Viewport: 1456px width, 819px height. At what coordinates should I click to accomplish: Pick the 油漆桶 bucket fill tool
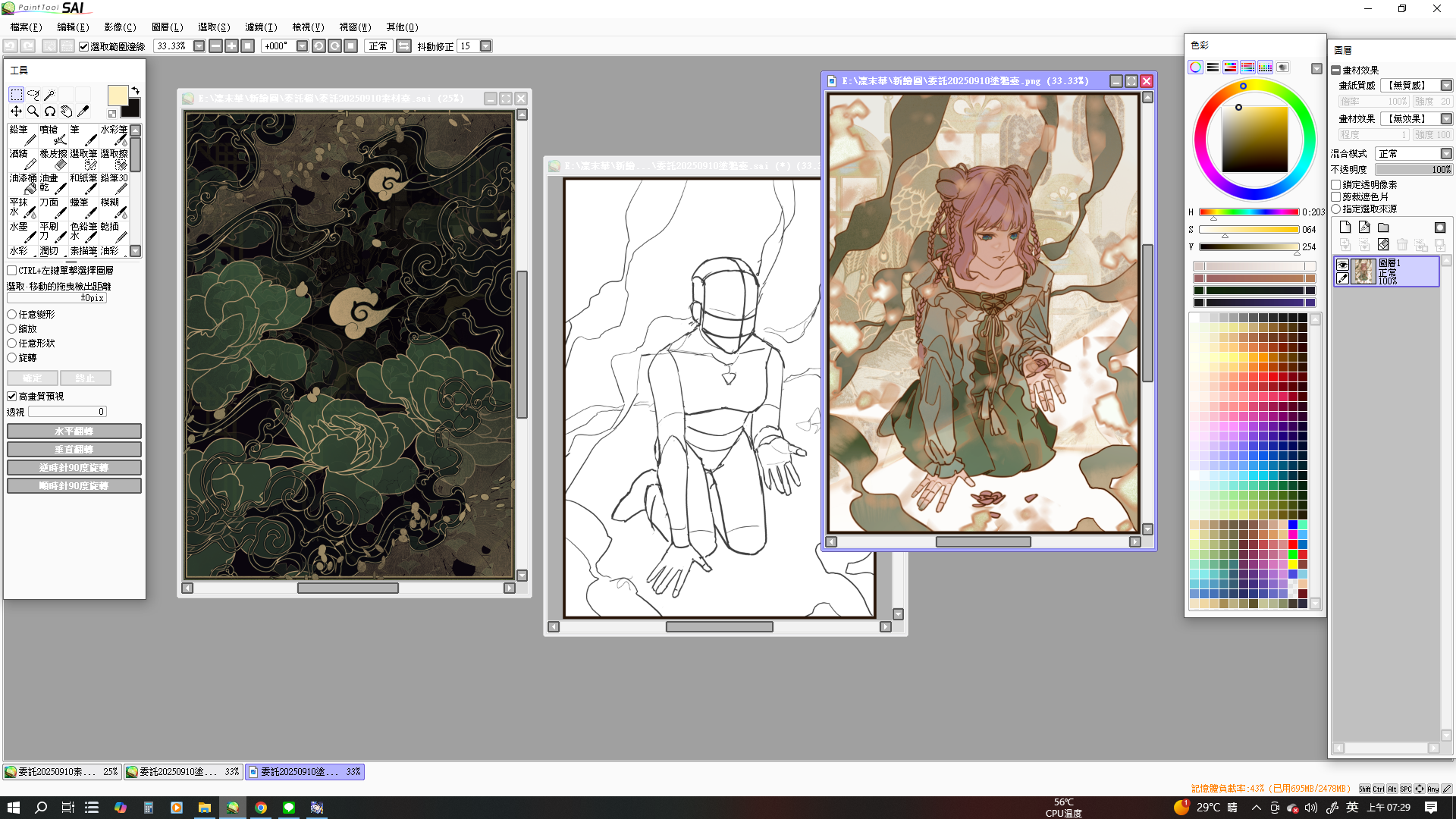pyautogui.click(x=23, y=184)
